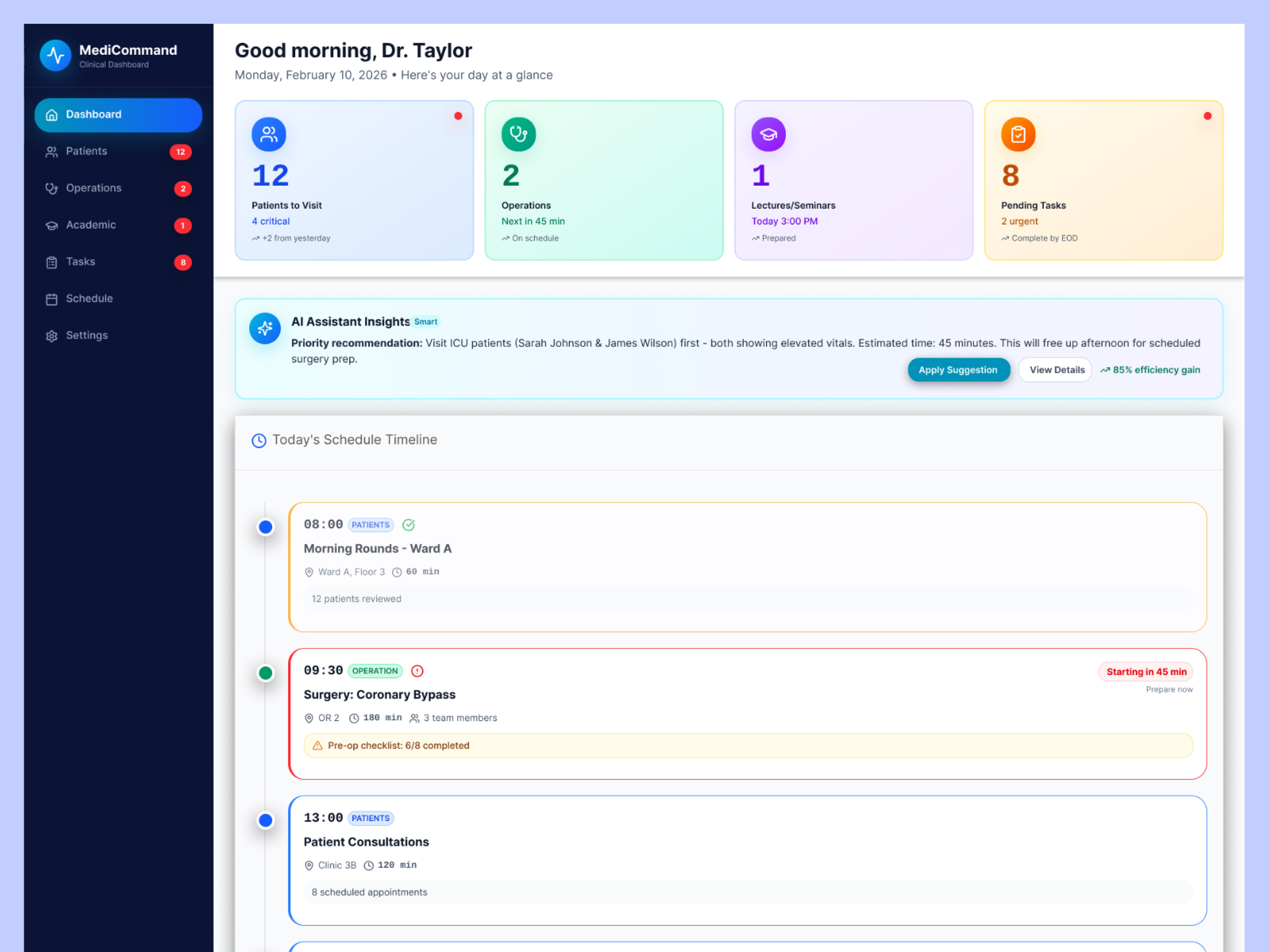Image resolution: width=1270 pixels, height=952 pixels.
Task: Click the red alert icon beside OPERATION badge
Action: pyautogui.click(x=417, y=671)
